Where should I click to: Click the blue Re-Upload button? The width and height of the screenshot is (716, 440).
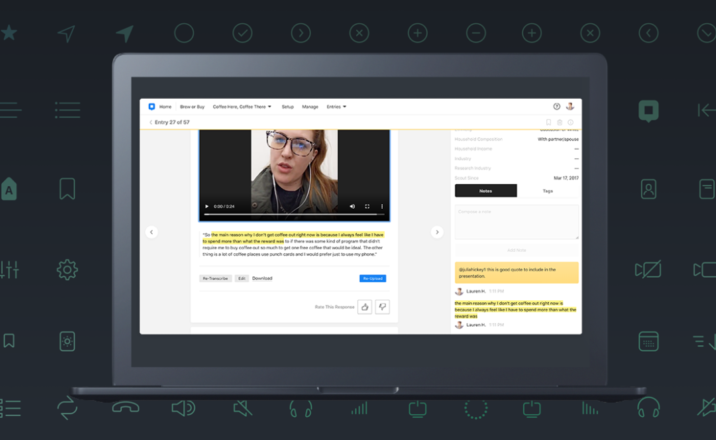pyautogui.click(x=373, y=278)
